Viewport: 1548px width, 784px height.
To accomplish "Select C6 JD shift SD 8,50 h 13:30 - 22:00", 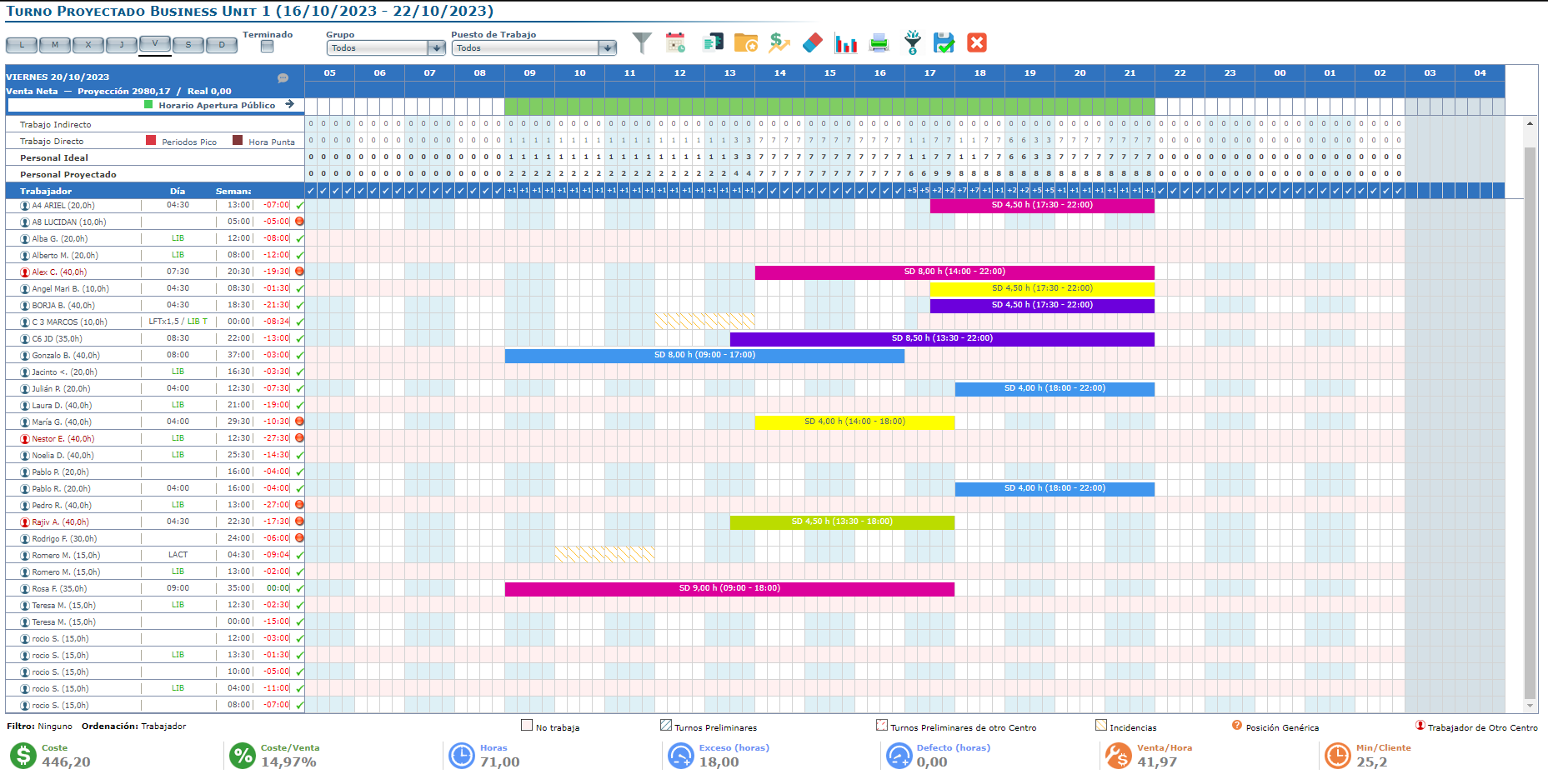I will point(942,338).
